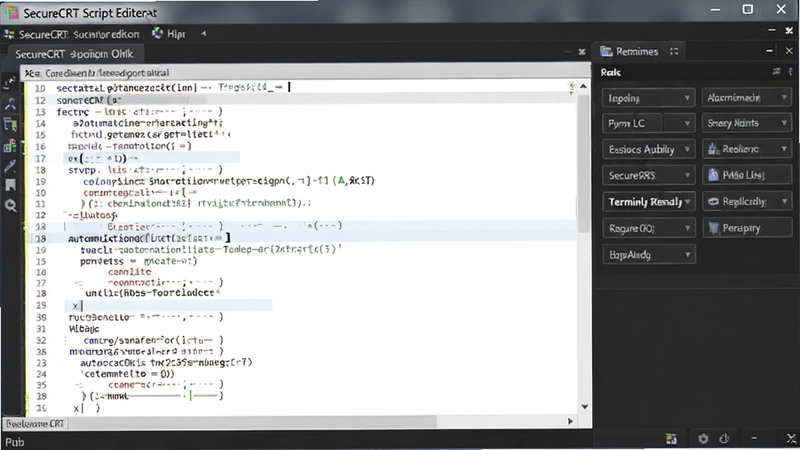
Task: Click the Realc section header
Action: [611, 72]
